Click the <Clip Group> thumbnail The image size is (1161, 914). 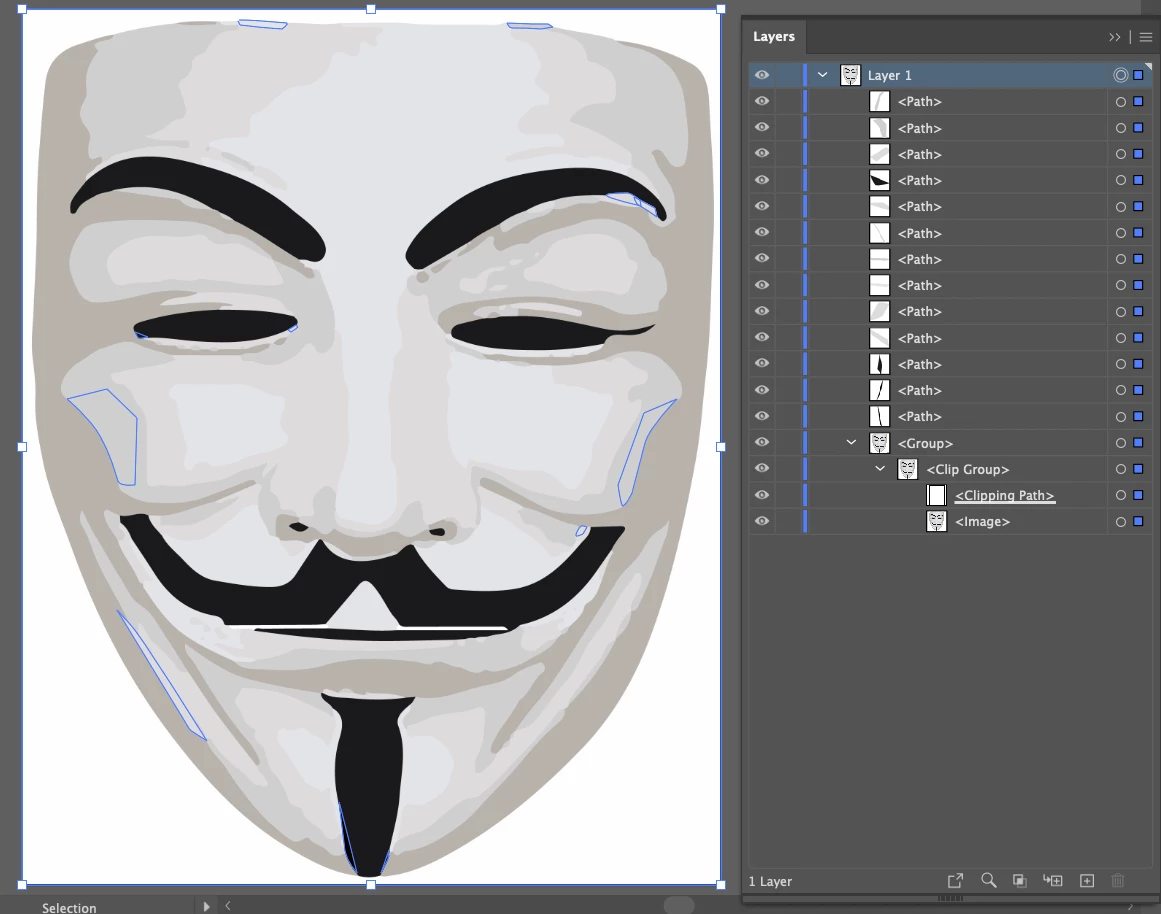(x=908, y=469)
